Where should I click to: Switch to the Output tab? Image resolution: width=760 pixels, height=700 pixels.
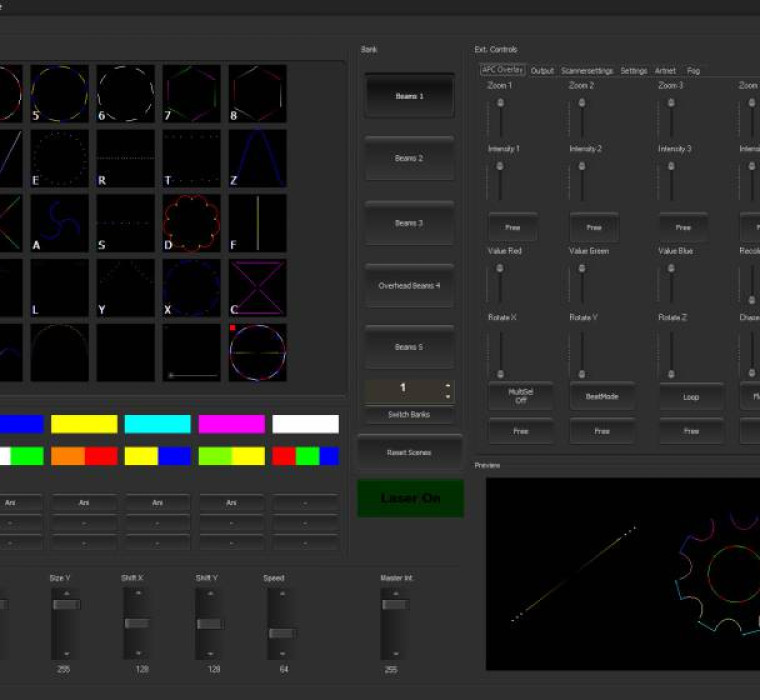pyautogui.click(x=542, y=71)
